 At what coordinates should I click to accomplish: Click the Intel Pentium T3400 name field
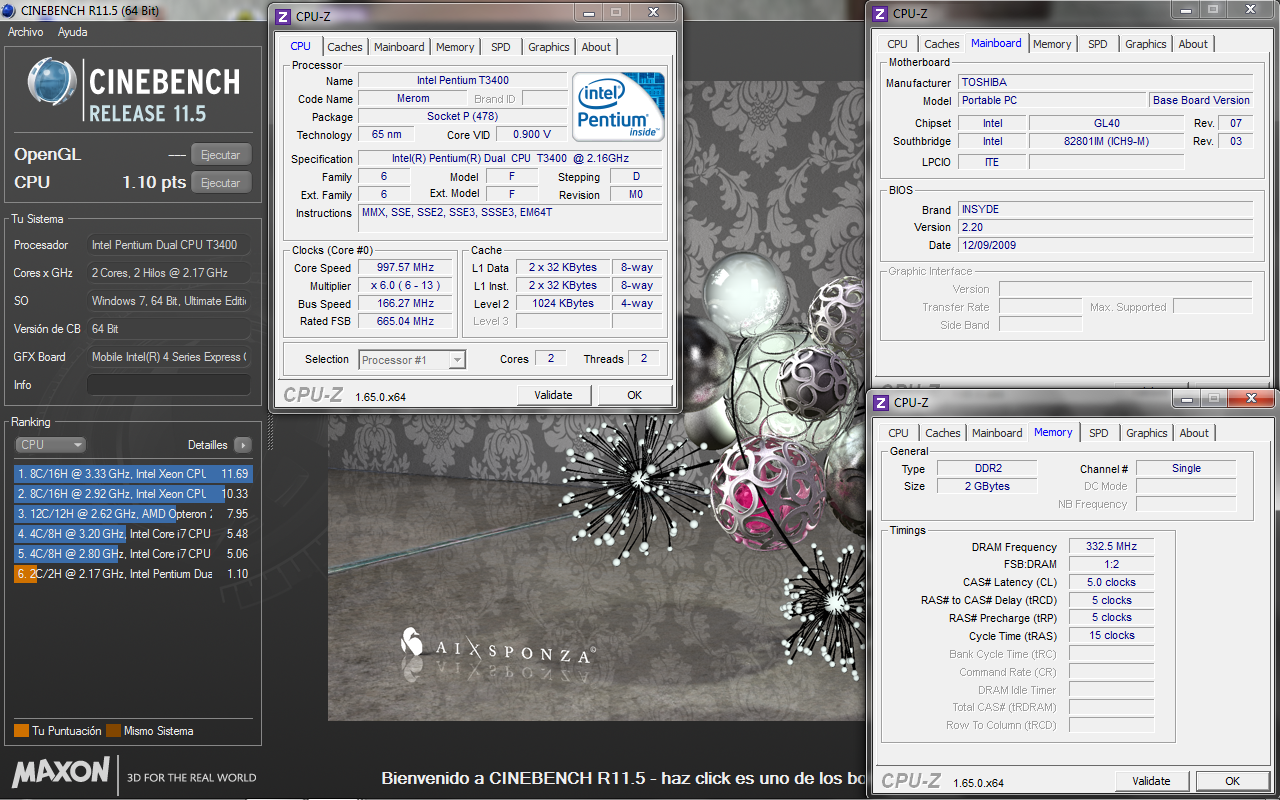[x=463, y=81]
